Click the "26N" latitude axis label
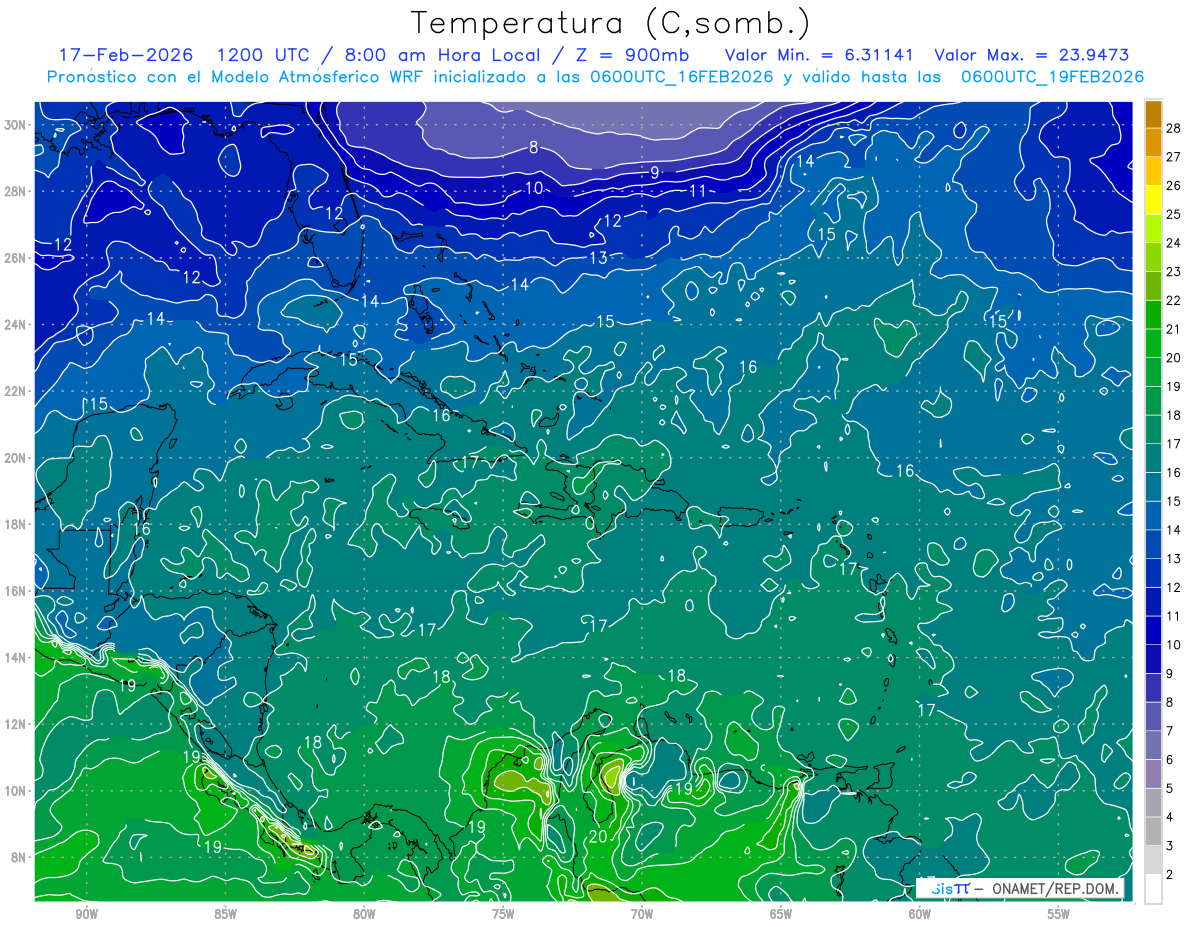 coord(17,258)
